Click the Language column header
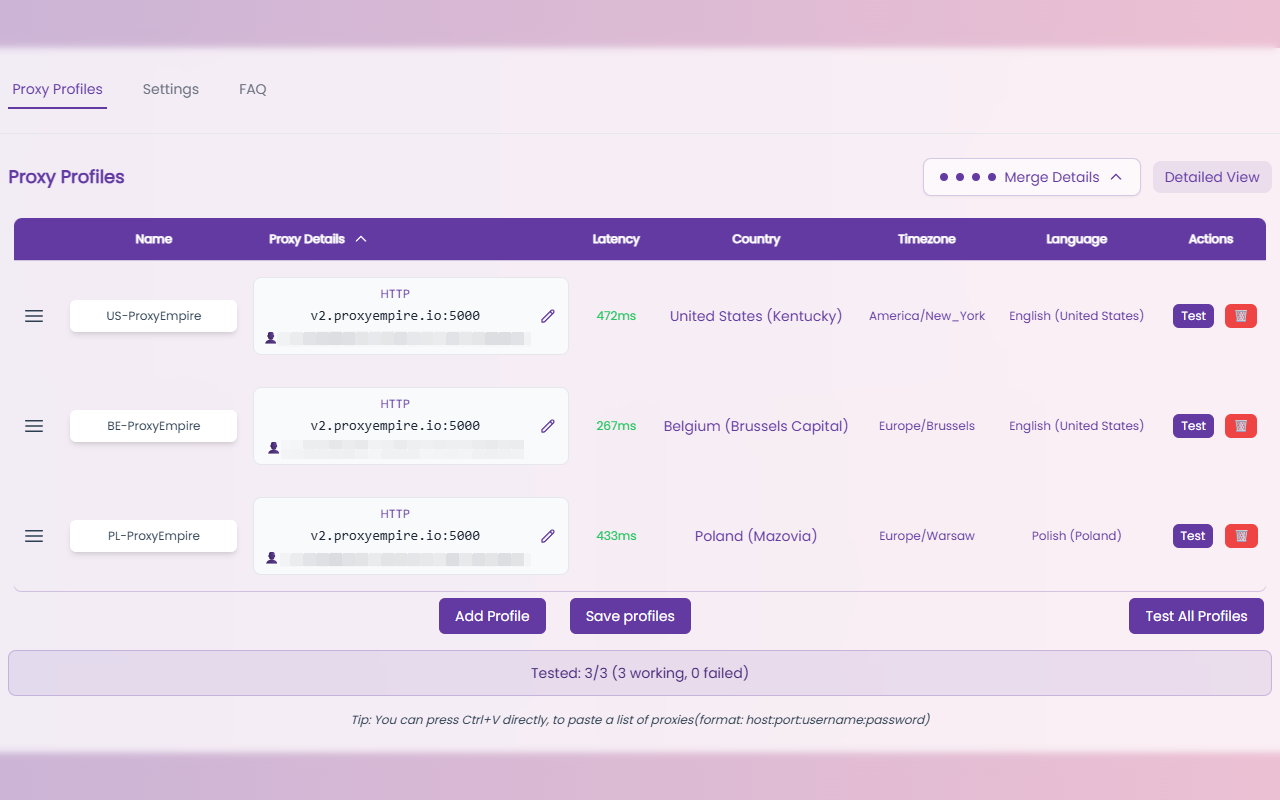The width and height of the screenshot is (1280, 800). coord(1076,239)
